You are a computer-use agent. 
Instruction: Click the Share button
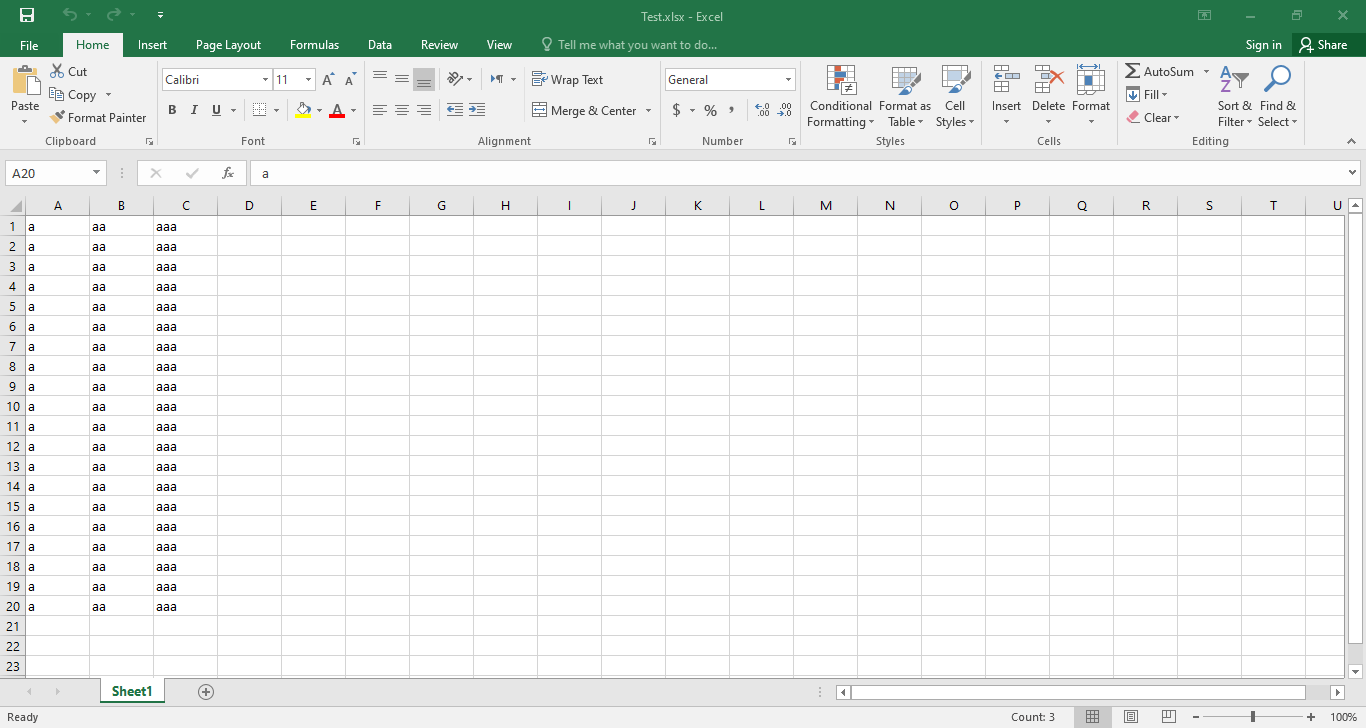coord(1323,45)
